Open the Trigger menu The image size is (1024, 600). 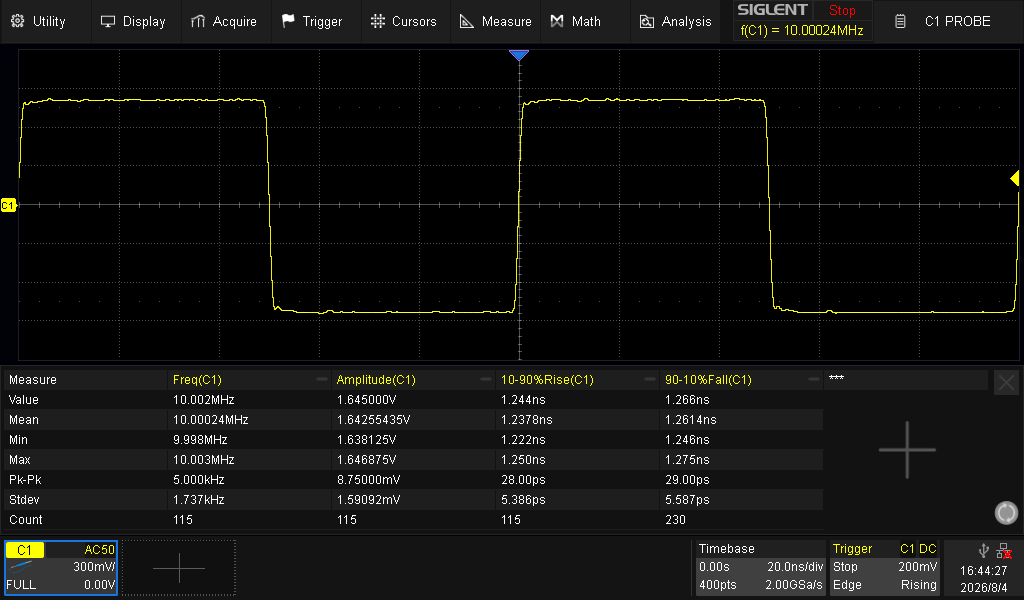(312, 22)
